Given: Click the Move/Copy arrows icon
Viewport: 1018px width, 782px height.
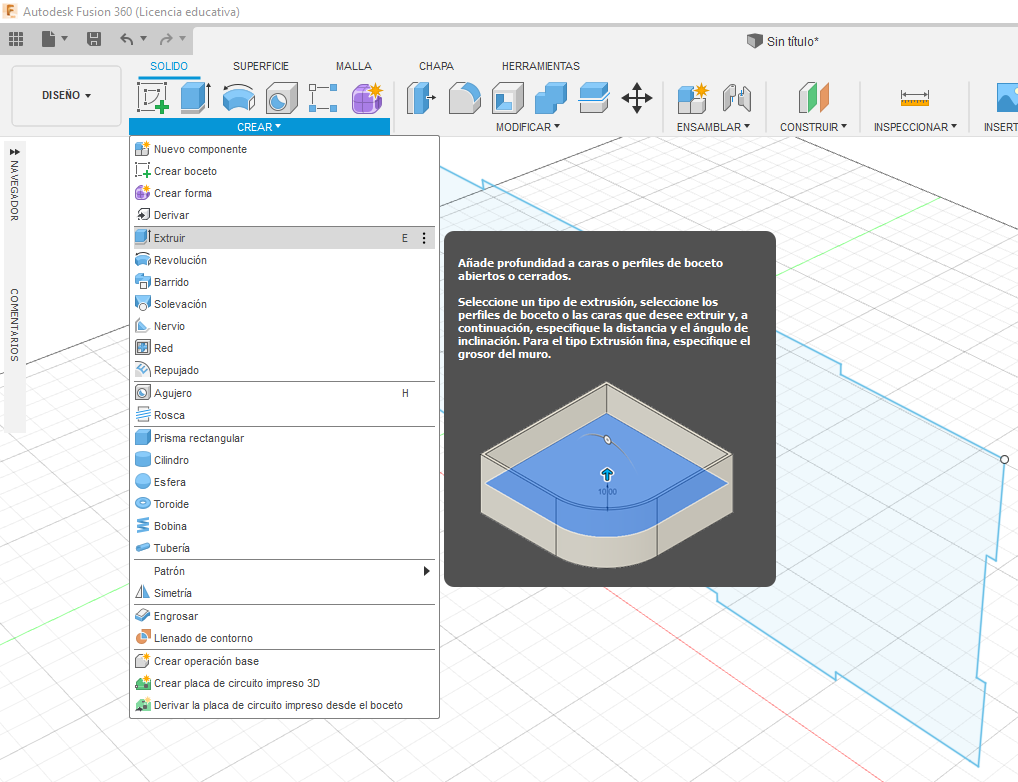Looking at the screenshot, I should click(636, 98).
